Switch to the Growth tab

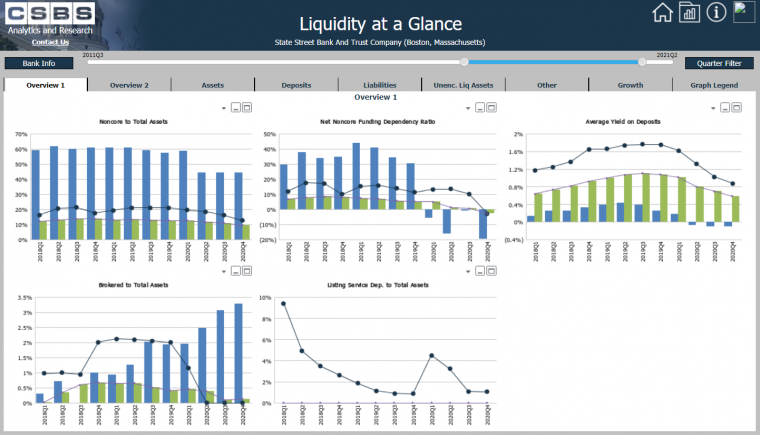coord(630,85)
